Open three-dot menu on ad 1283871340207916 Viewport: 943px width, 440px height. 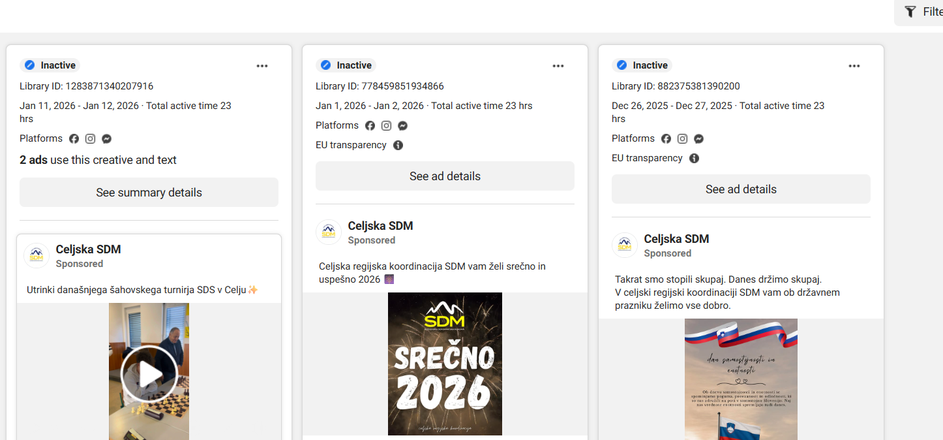click(x=262, y=66)
